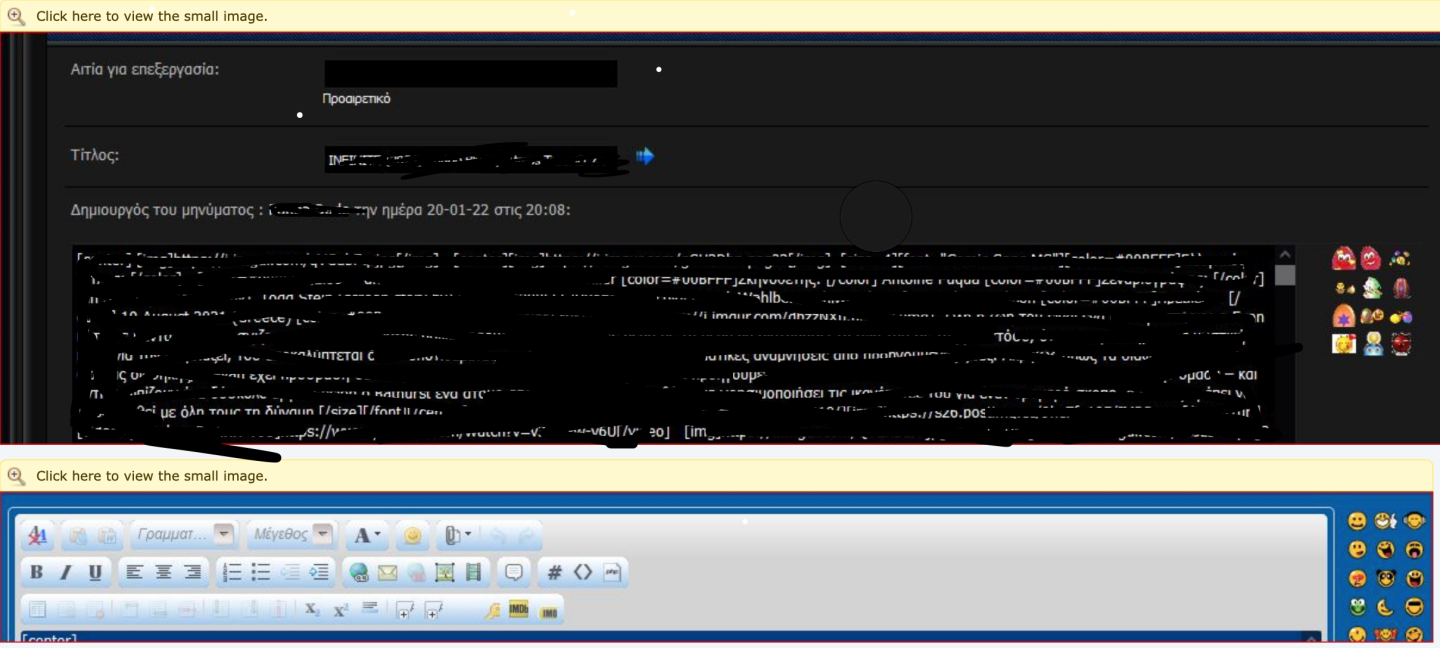The height and width of the screenshot is (648, 1440).
Task: Align text right
Action: (x=192, y=573)
